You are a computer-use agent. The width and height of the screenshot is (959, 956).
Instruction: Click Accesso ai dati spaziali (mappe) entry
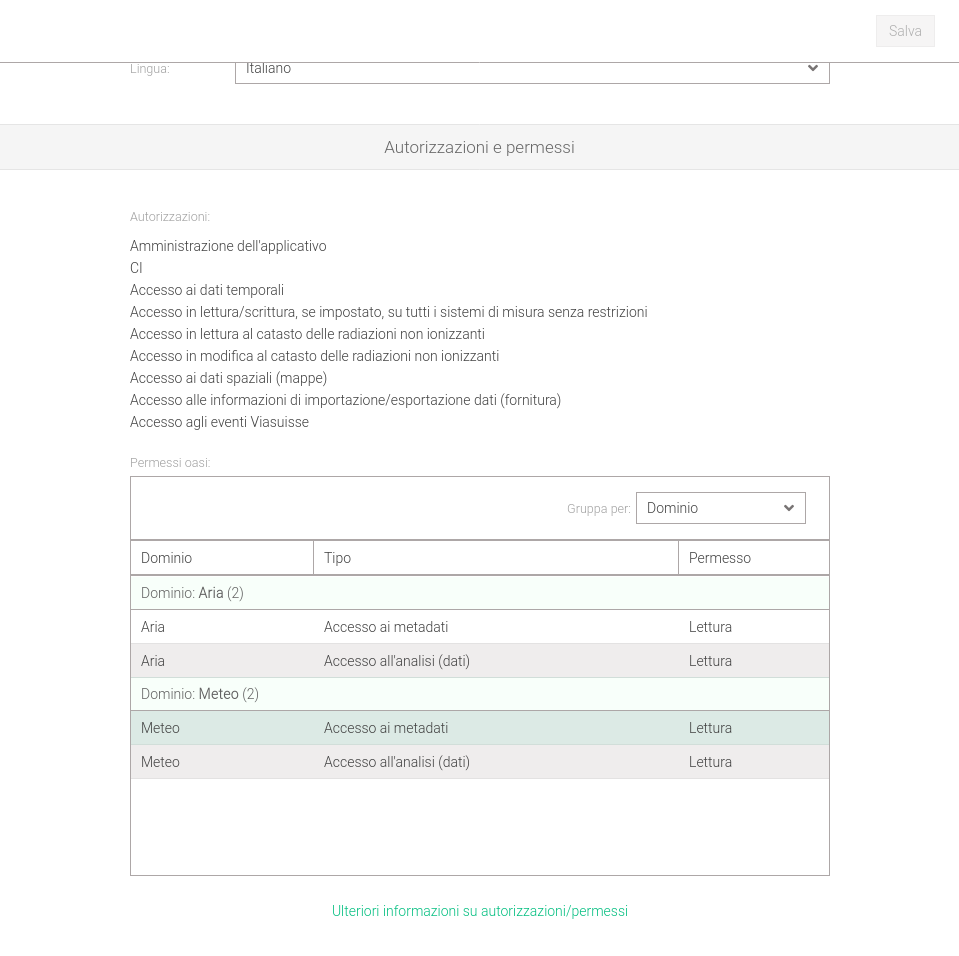click(x=228, y=378)
